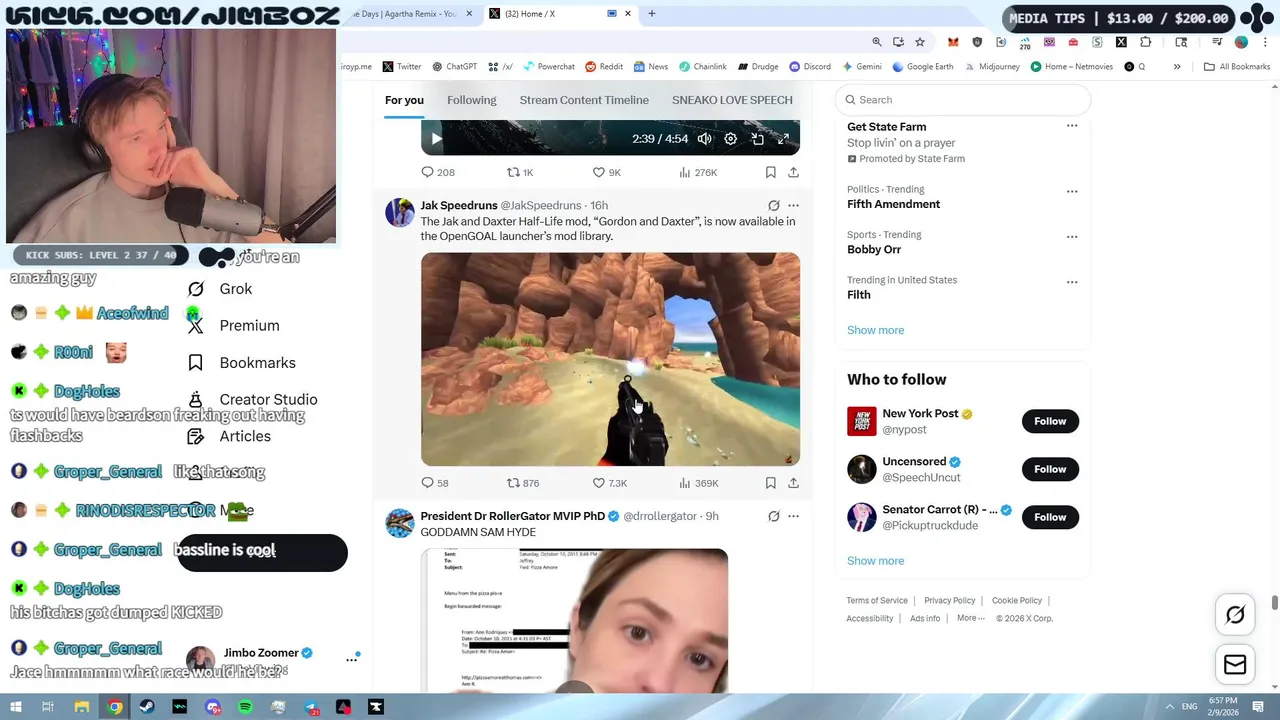The image size is (1280, 720).
Task: Enter fullscreen on the video player
Action: point(783,139)
